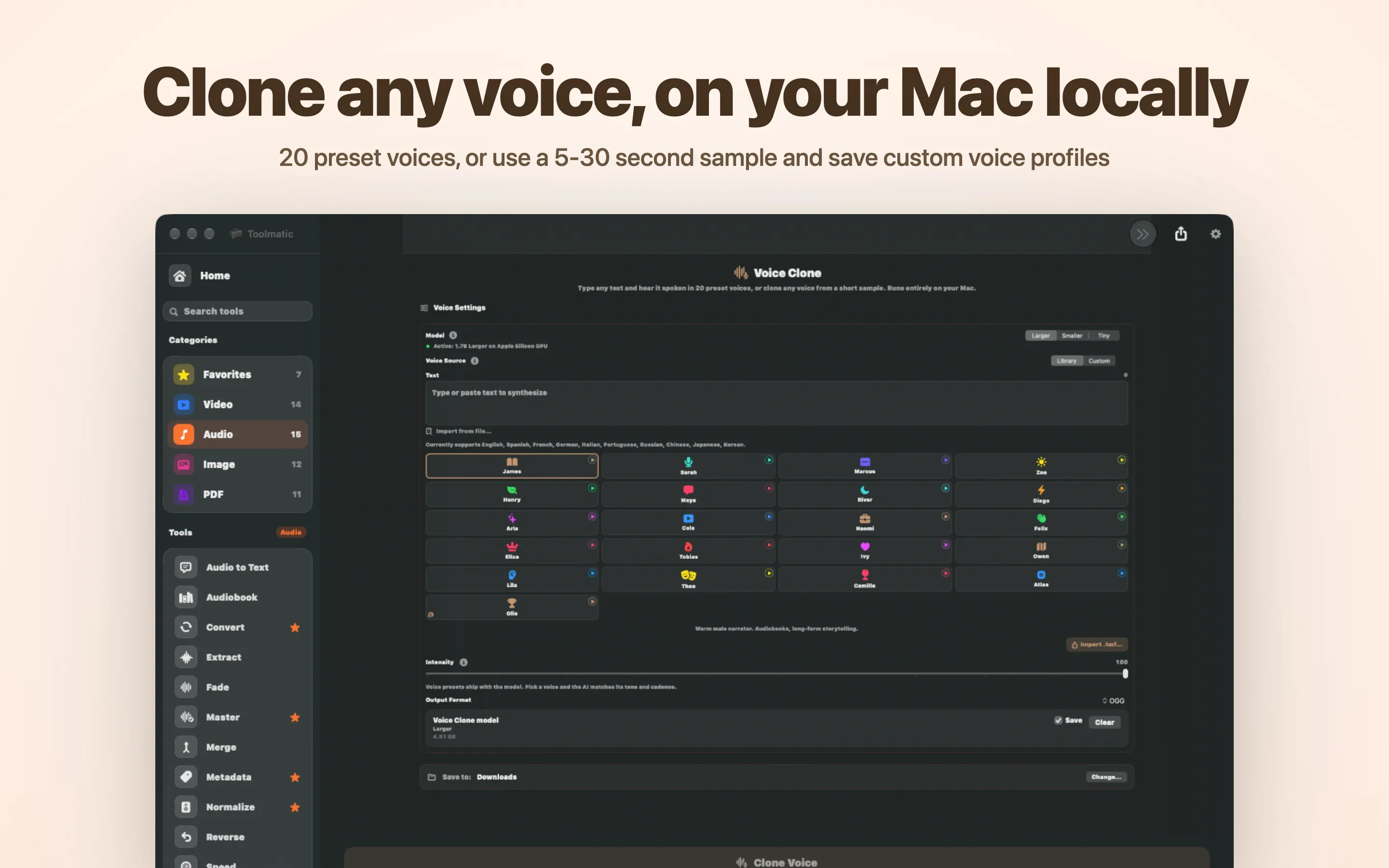Open the Extract tool

[238, 657]
